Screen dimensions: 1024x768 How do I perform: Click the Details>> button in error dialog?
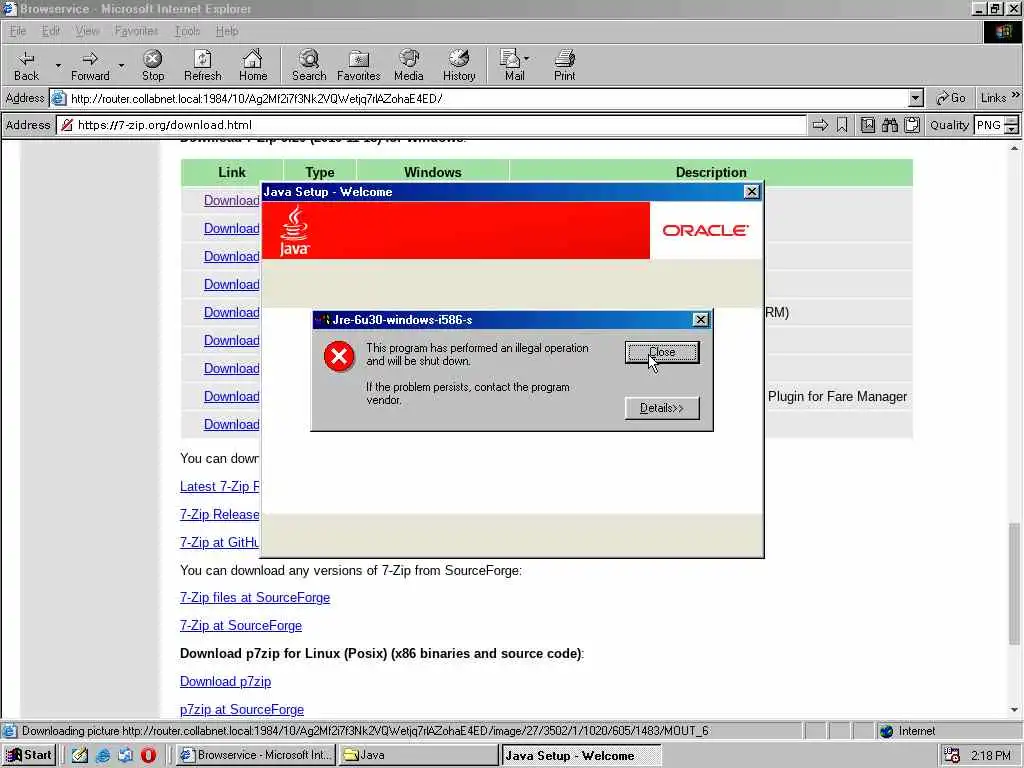coord(662,408)
